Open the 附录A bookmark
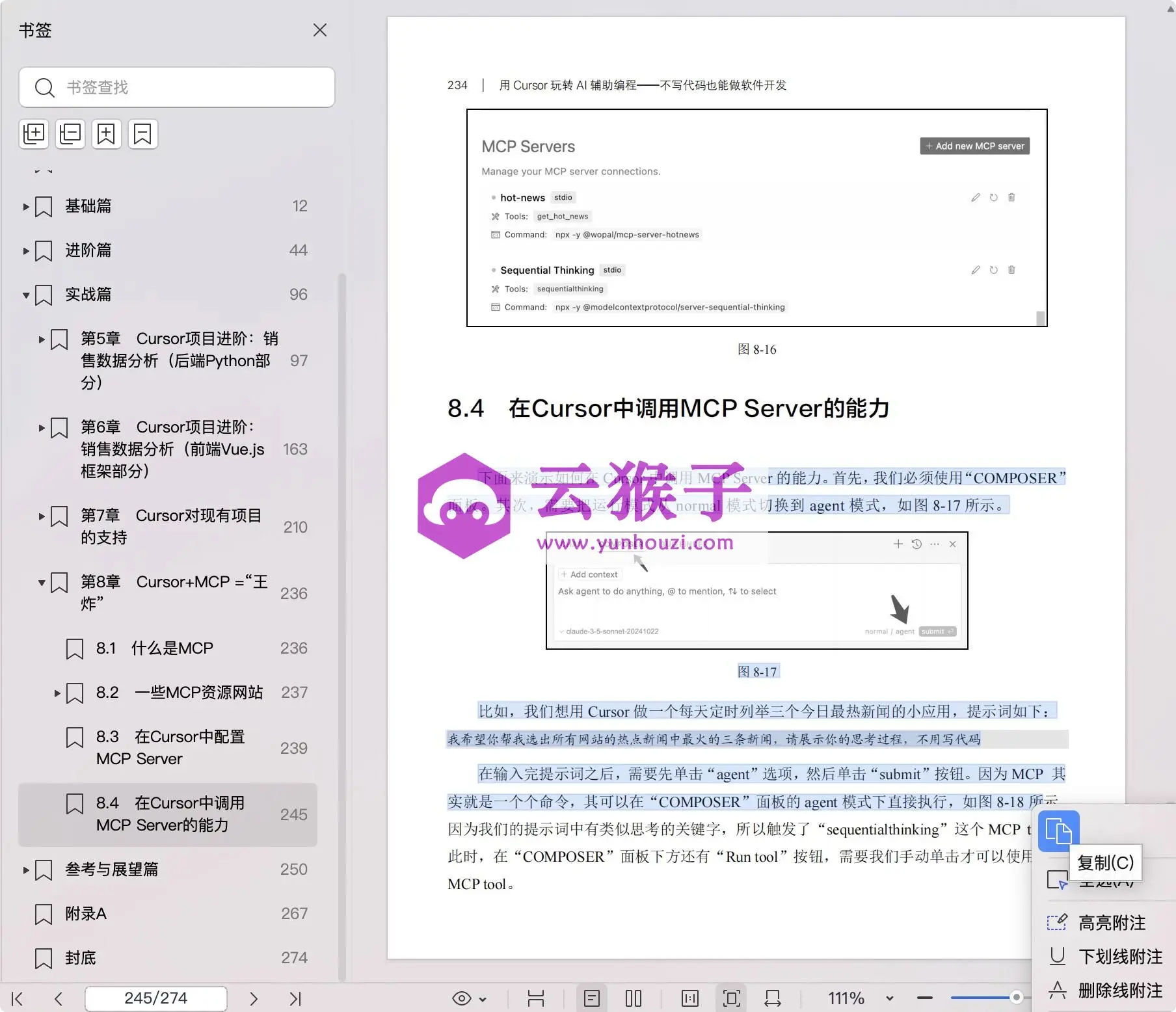The width and height of the screenshot is (1176, 1012). tap(168, 914)
